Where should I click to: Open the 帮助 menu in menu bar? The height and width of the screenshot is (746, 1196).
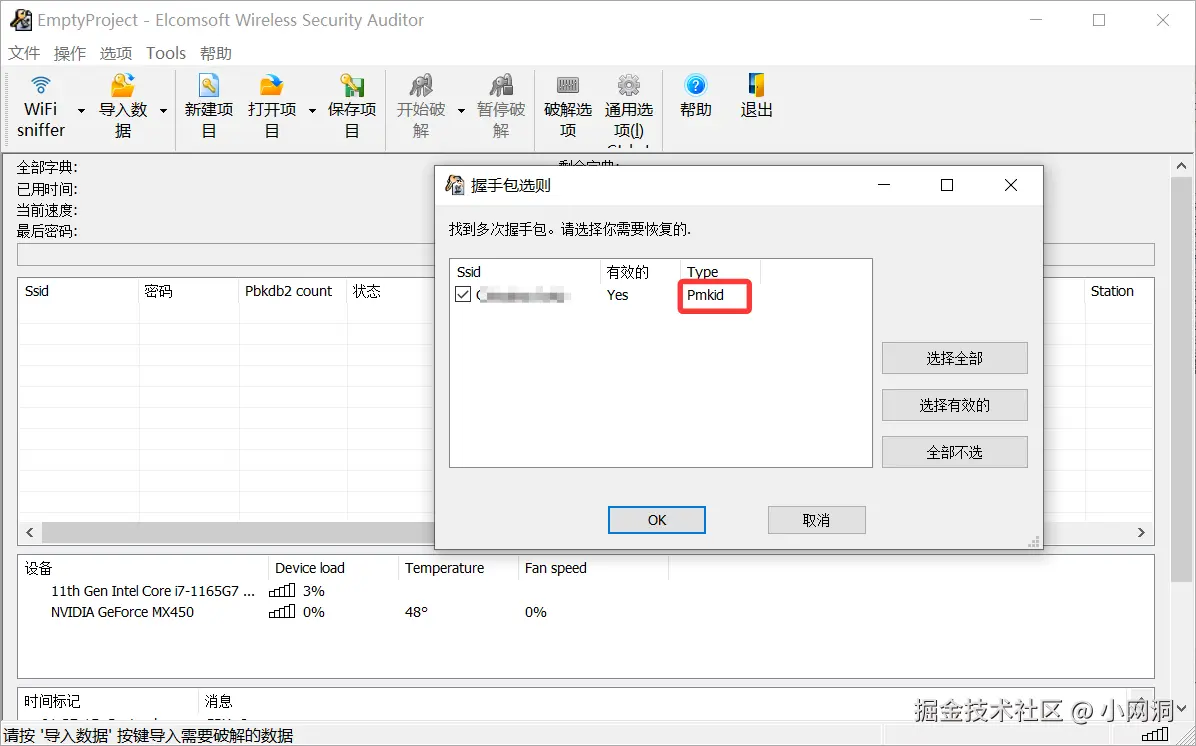[216, 53]
